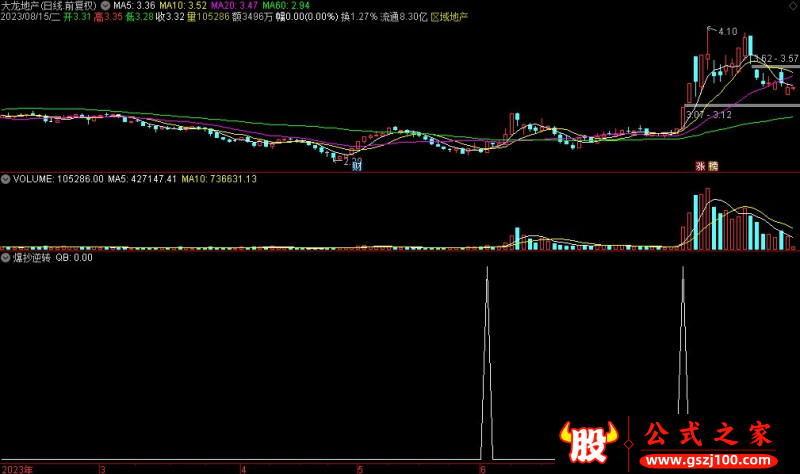This screenshot has height=474, width=800.
Task: Click the 公式之家 watermark text
Action: (x=706, y=435)
